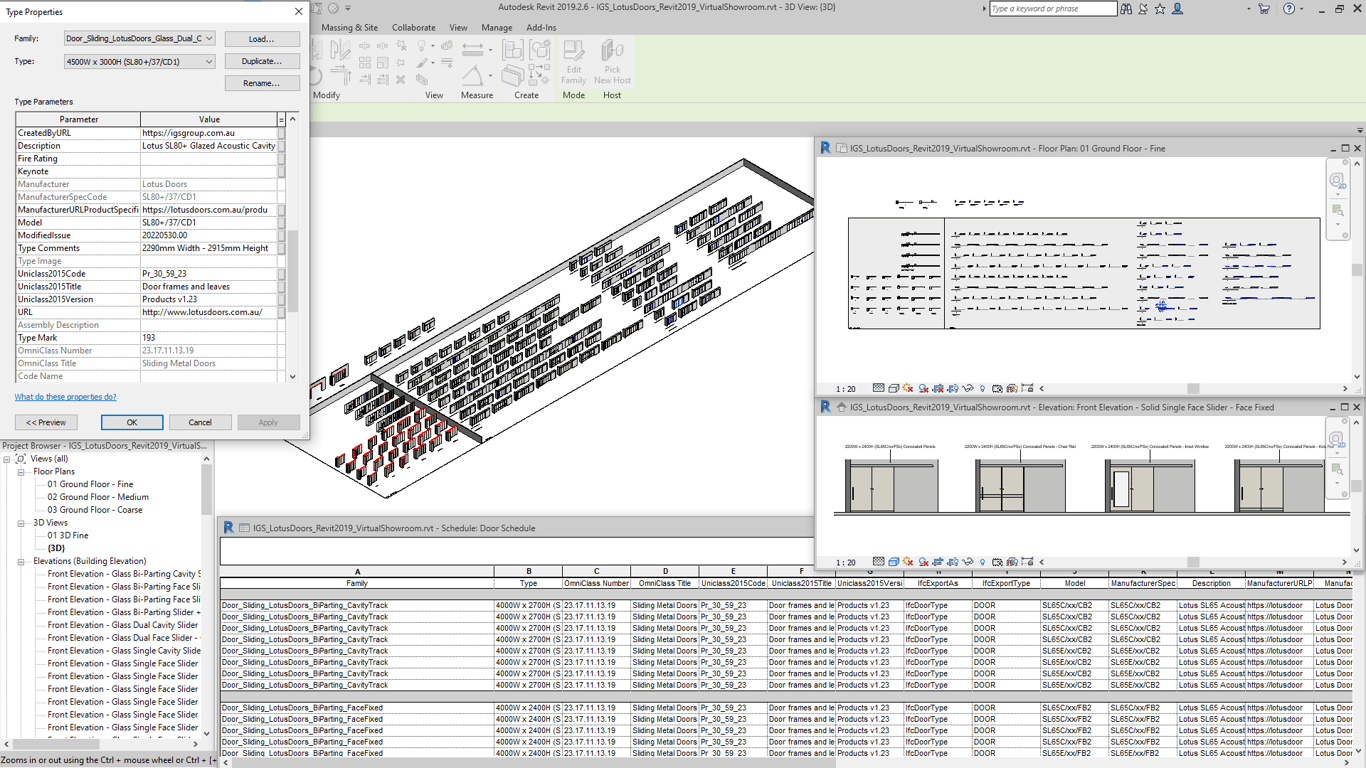Click the Help question mark icon
Viewport: 1366px width, 768px height.
pos(1289,9)
